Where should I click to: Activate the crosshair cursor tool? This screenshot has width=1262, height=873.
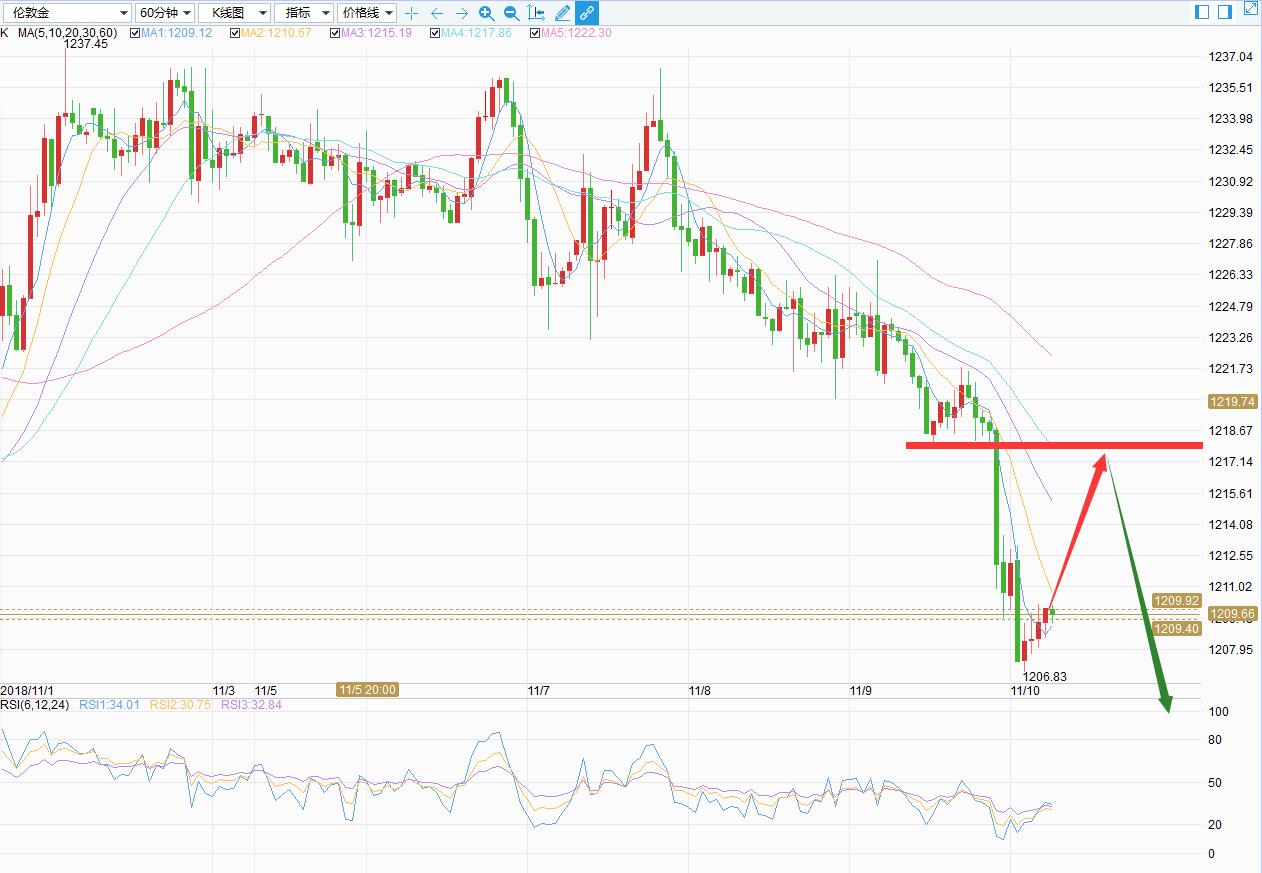point(411,13)
